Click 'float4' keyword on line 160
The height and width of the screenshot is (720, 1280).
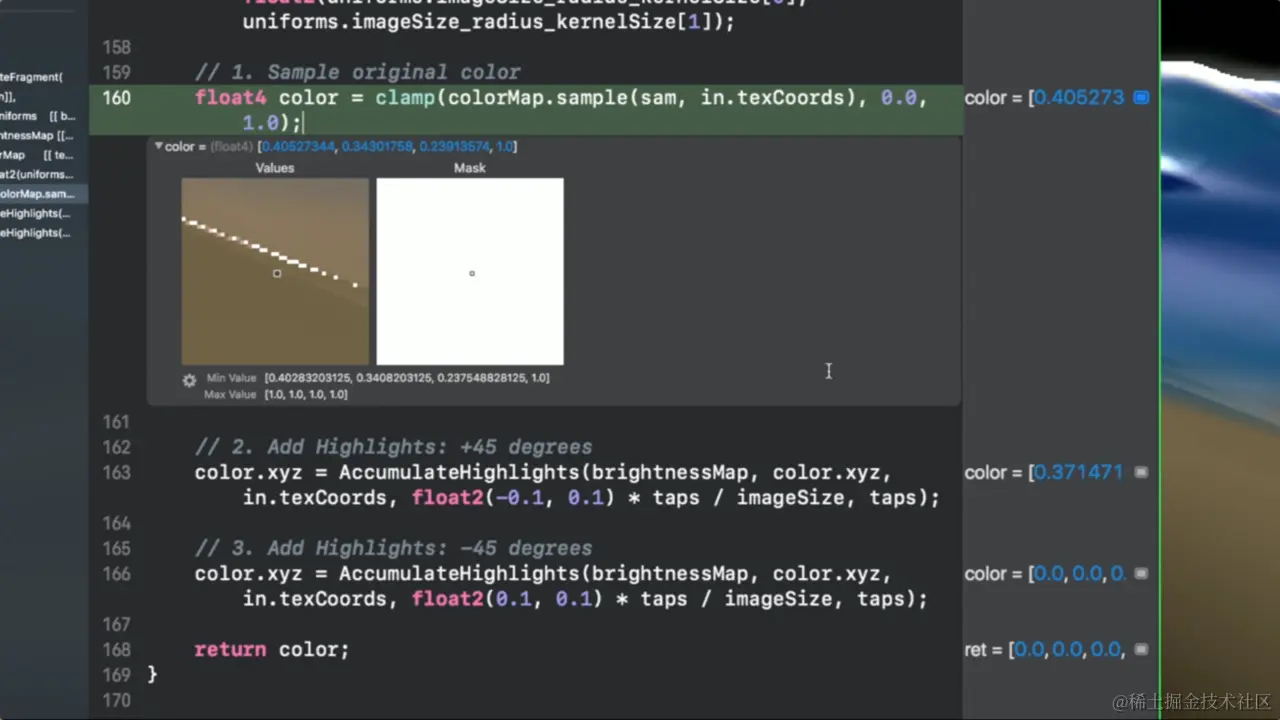(x=231, y=98)
